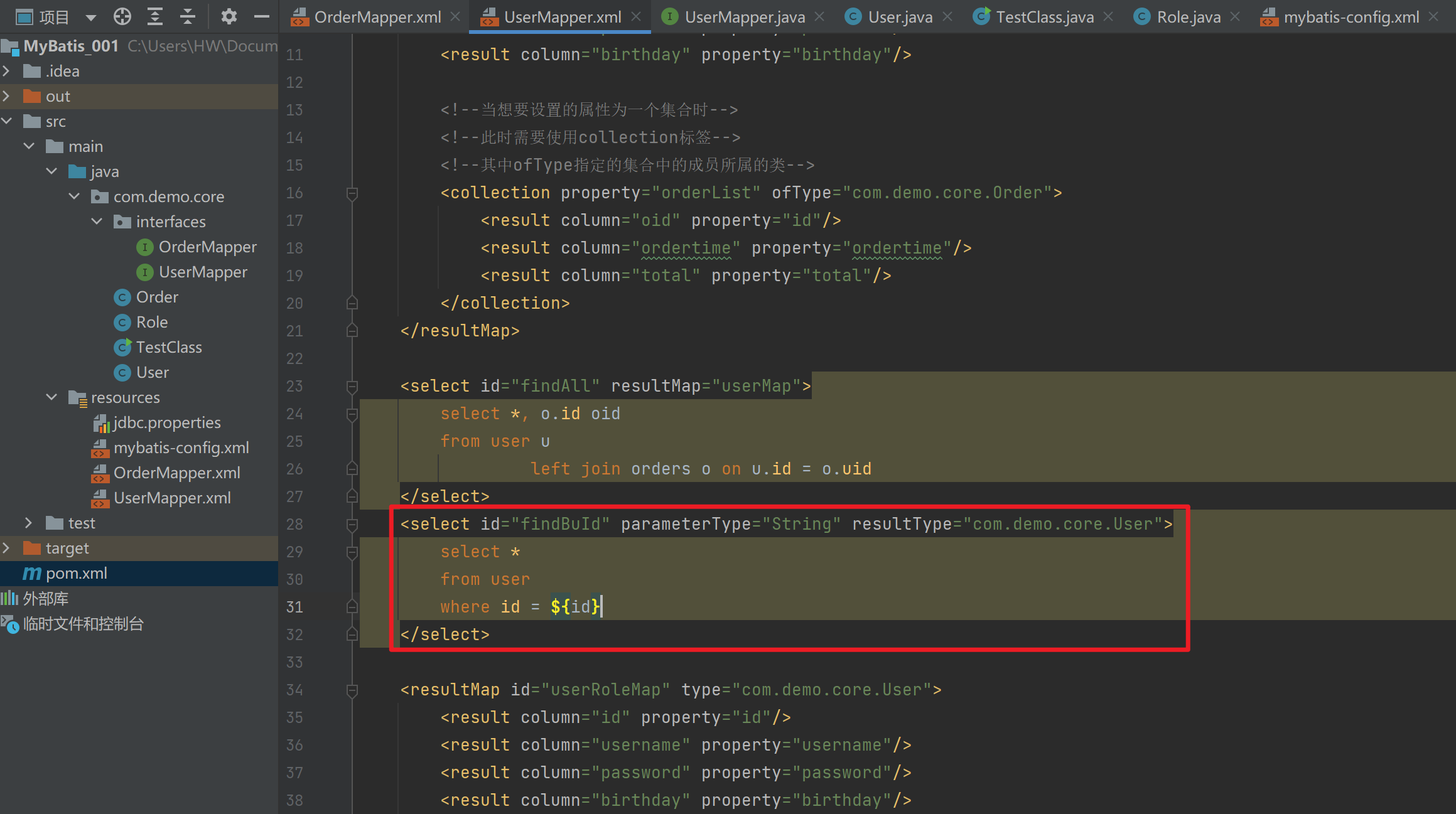Select the TestClass runnable class
The width and height of the screenshot is (1456, 814).
pyautogui.click(x=168, y=347)
